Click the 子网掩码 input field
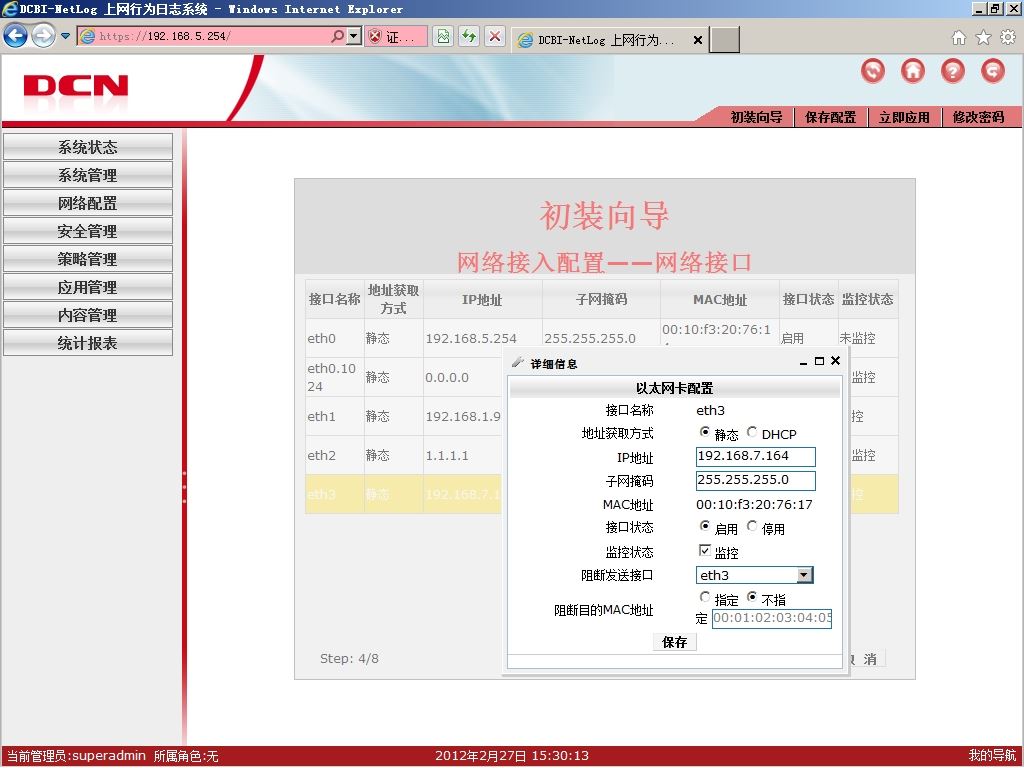This screenshot has width=1024, height=768. (756, 481)
